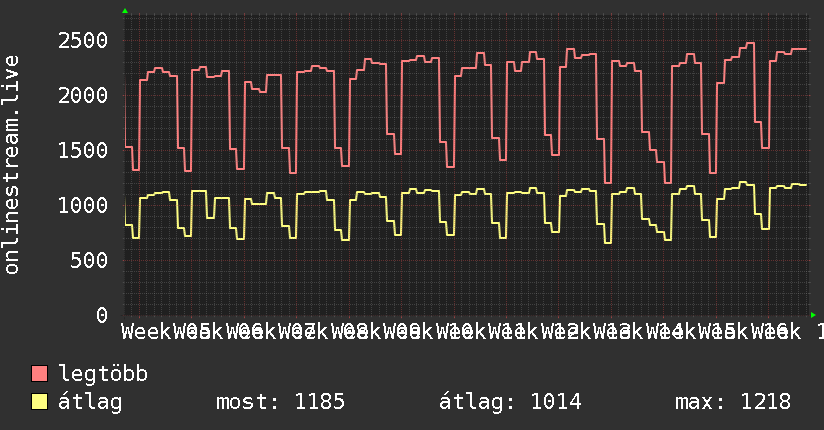The height and width of the screenshot is (430, 824).
Task: Click the 'max: 1218' statistic
Action: click(733, 402)
